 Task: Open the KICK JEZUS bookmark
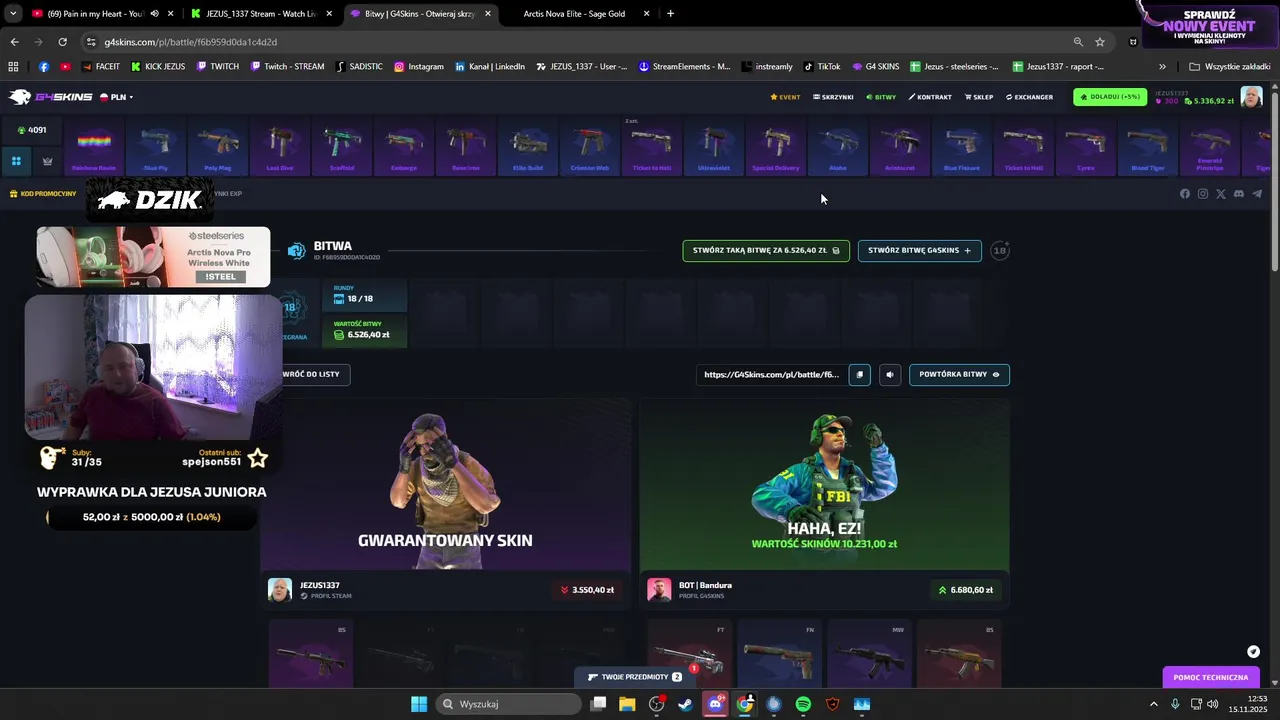click(x=158, y=67)
